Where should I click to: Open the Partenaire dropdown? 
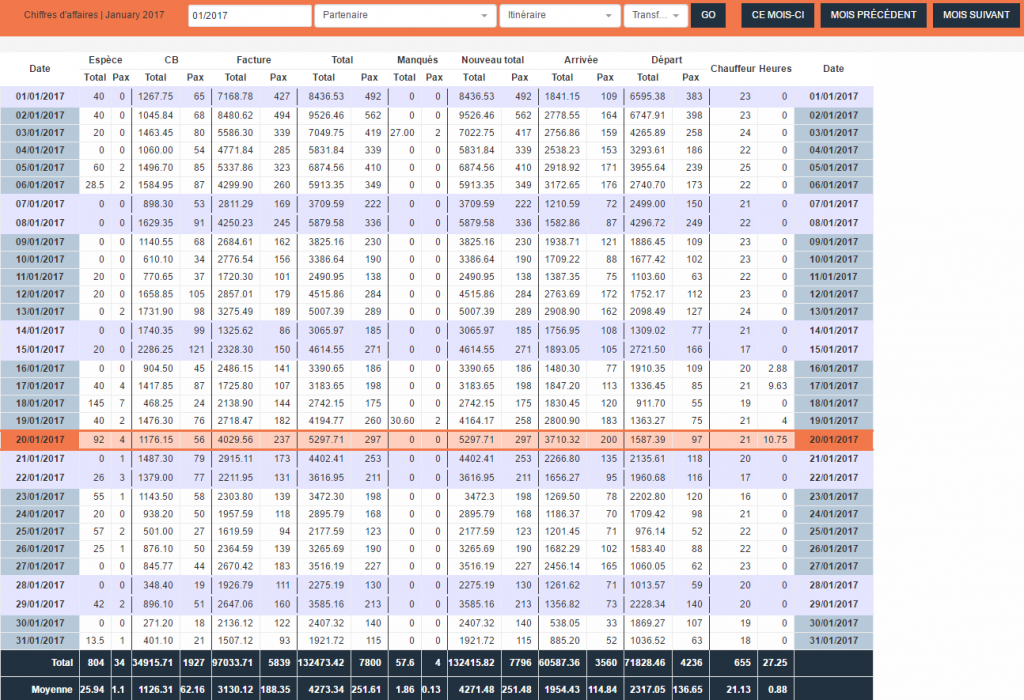[x=405, y=16]
